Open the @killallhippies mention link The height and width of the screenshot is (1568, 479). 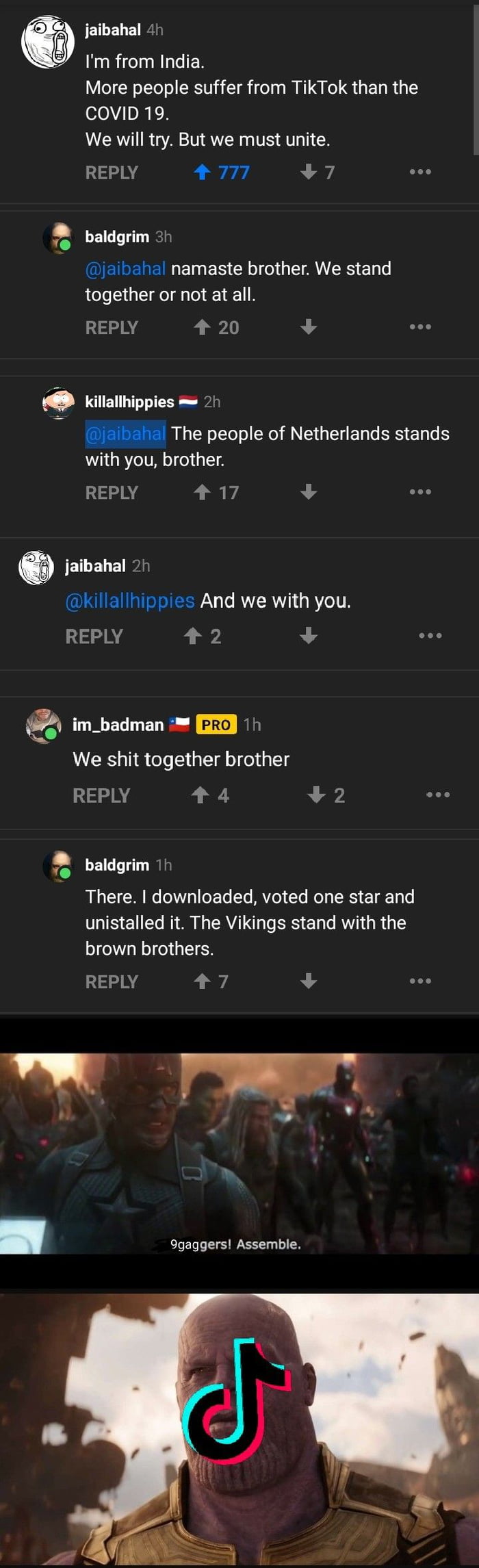click(x=130, y=601)
